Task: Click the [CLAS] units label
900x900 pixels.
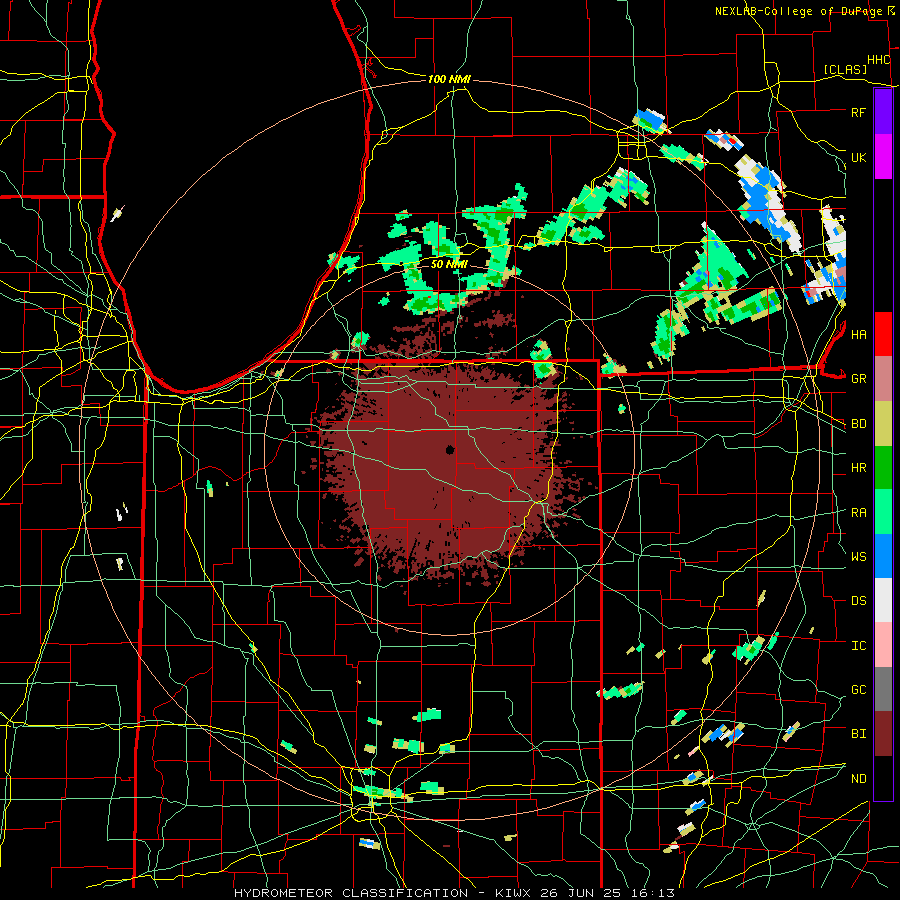Action: 845,70
